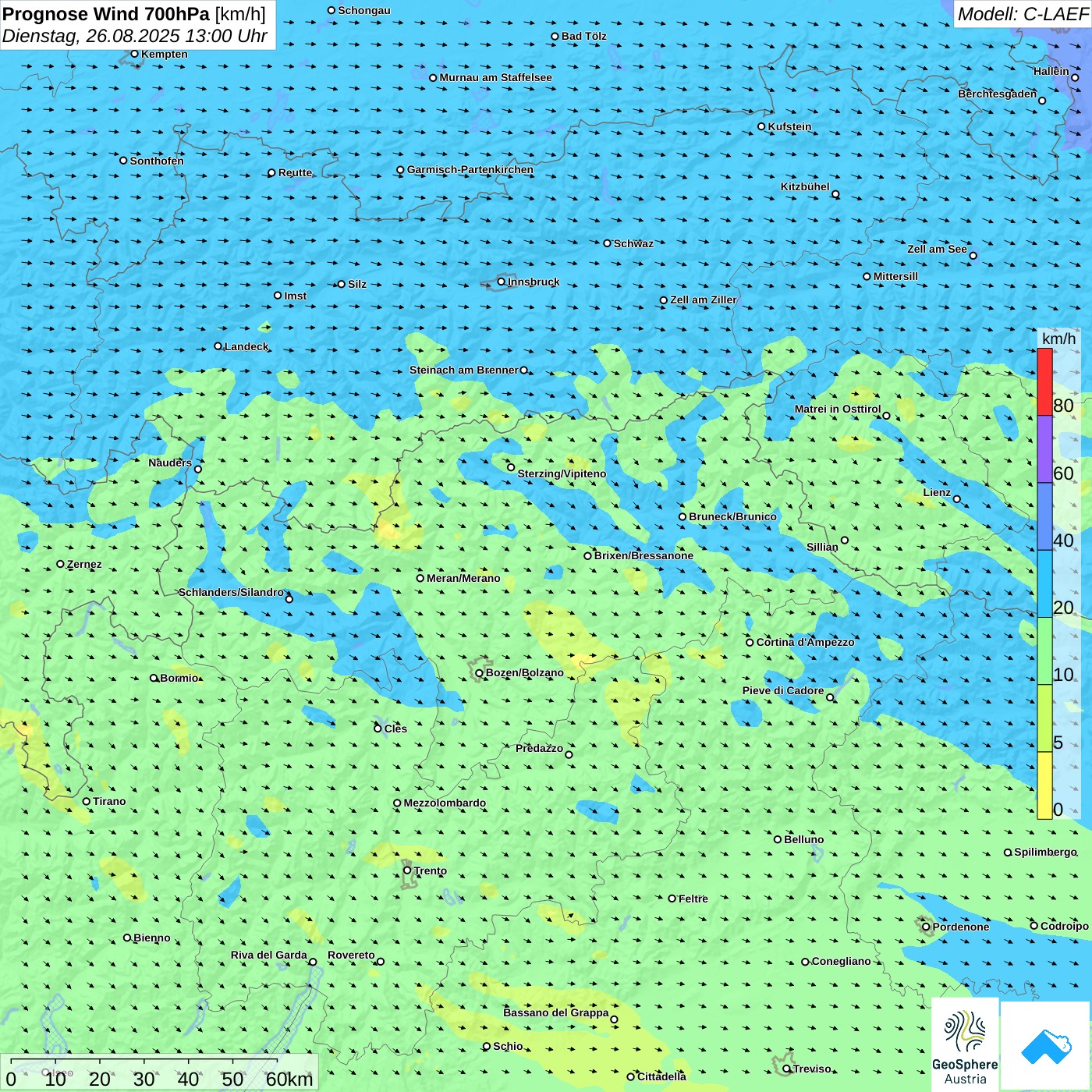Click the Schongau city label
This screenshot has width=1092, height=1092.
[364, 10]
